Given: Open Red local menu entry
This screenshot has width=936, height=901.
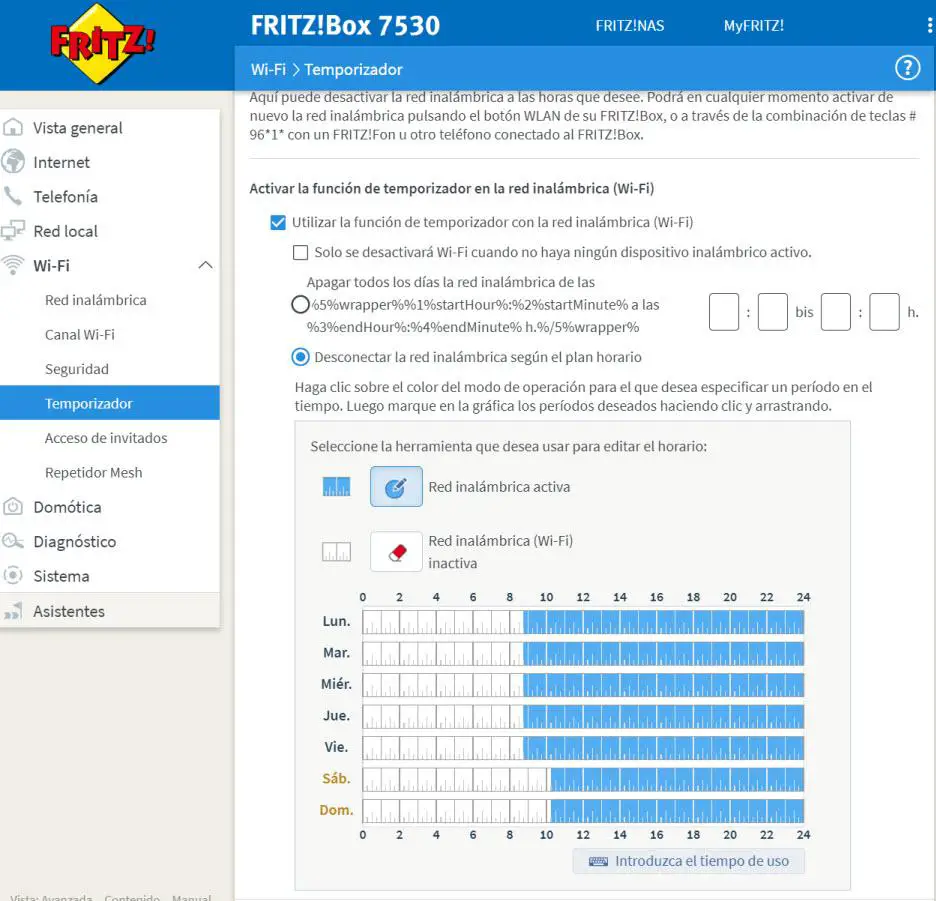Looking at the screenshot, I should tap(66, 231).
